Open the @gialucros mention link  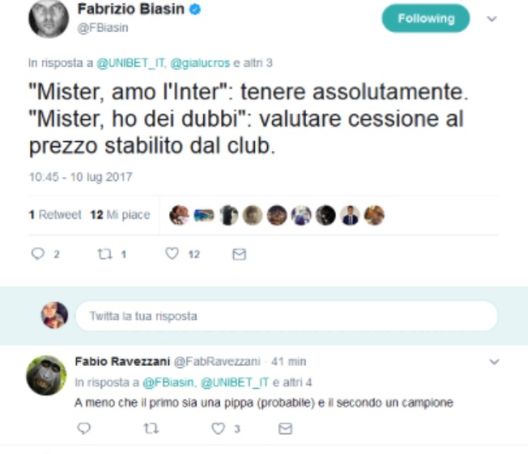(x=200, y=63)
